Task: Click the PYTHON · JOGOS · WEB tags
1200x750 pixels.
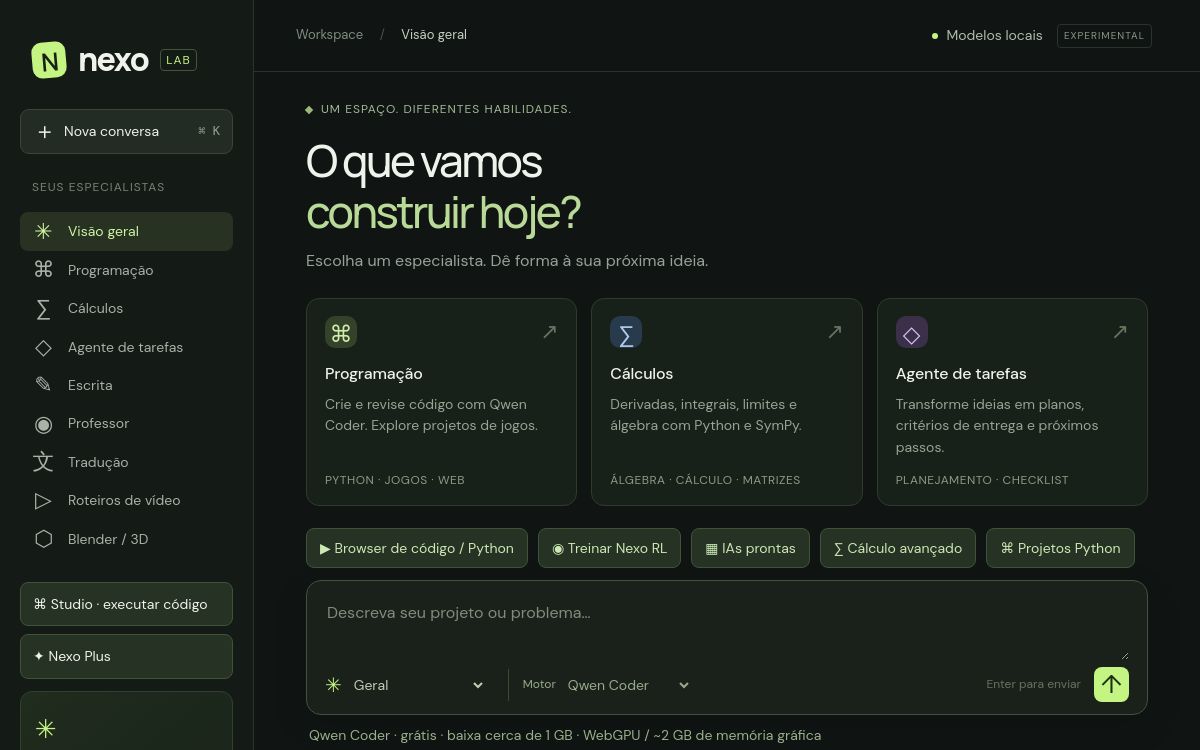Action: point(395,480)
